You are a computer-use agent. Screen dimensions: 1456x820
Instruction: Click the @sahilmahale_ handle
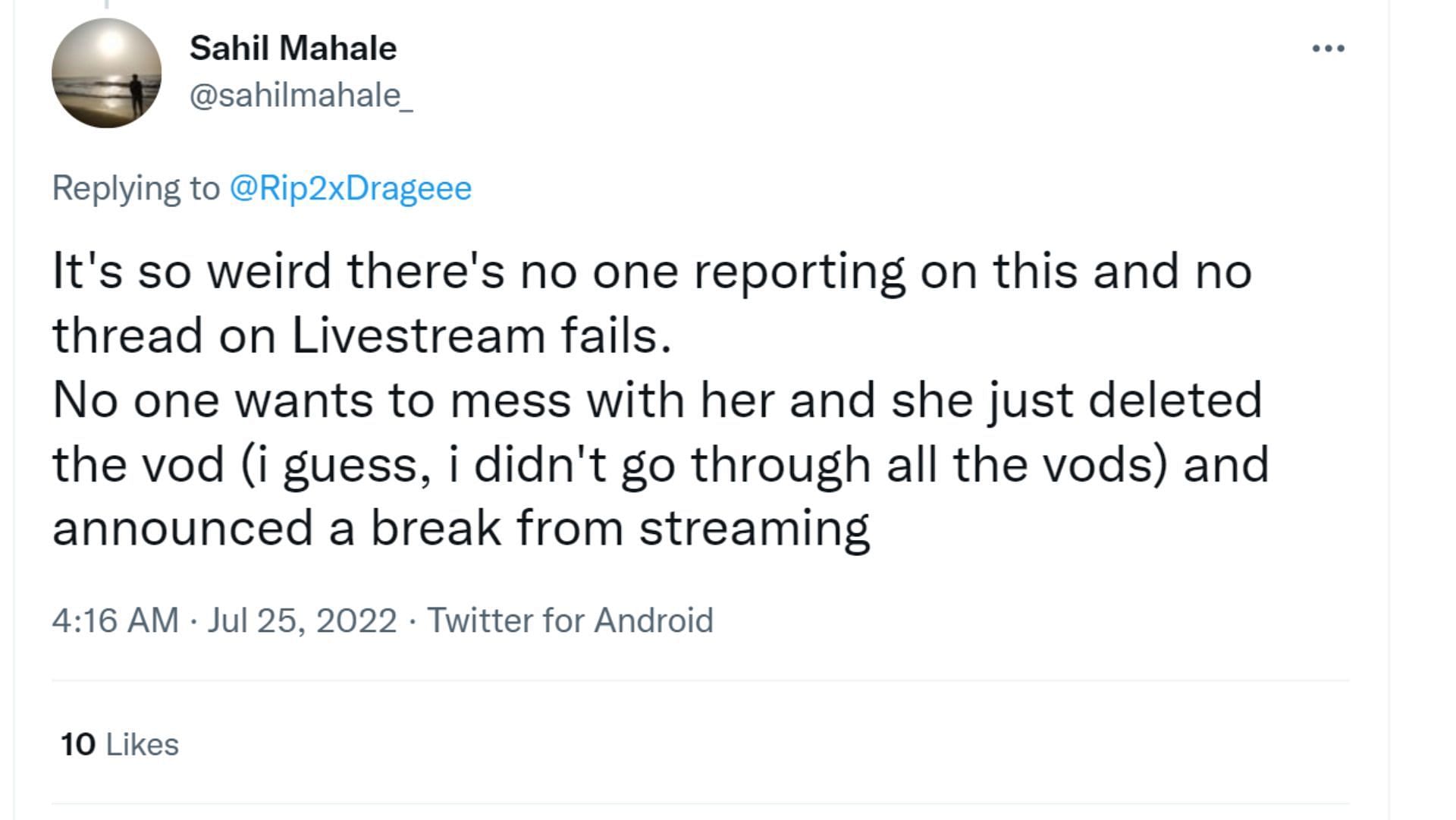pos(300,96)
